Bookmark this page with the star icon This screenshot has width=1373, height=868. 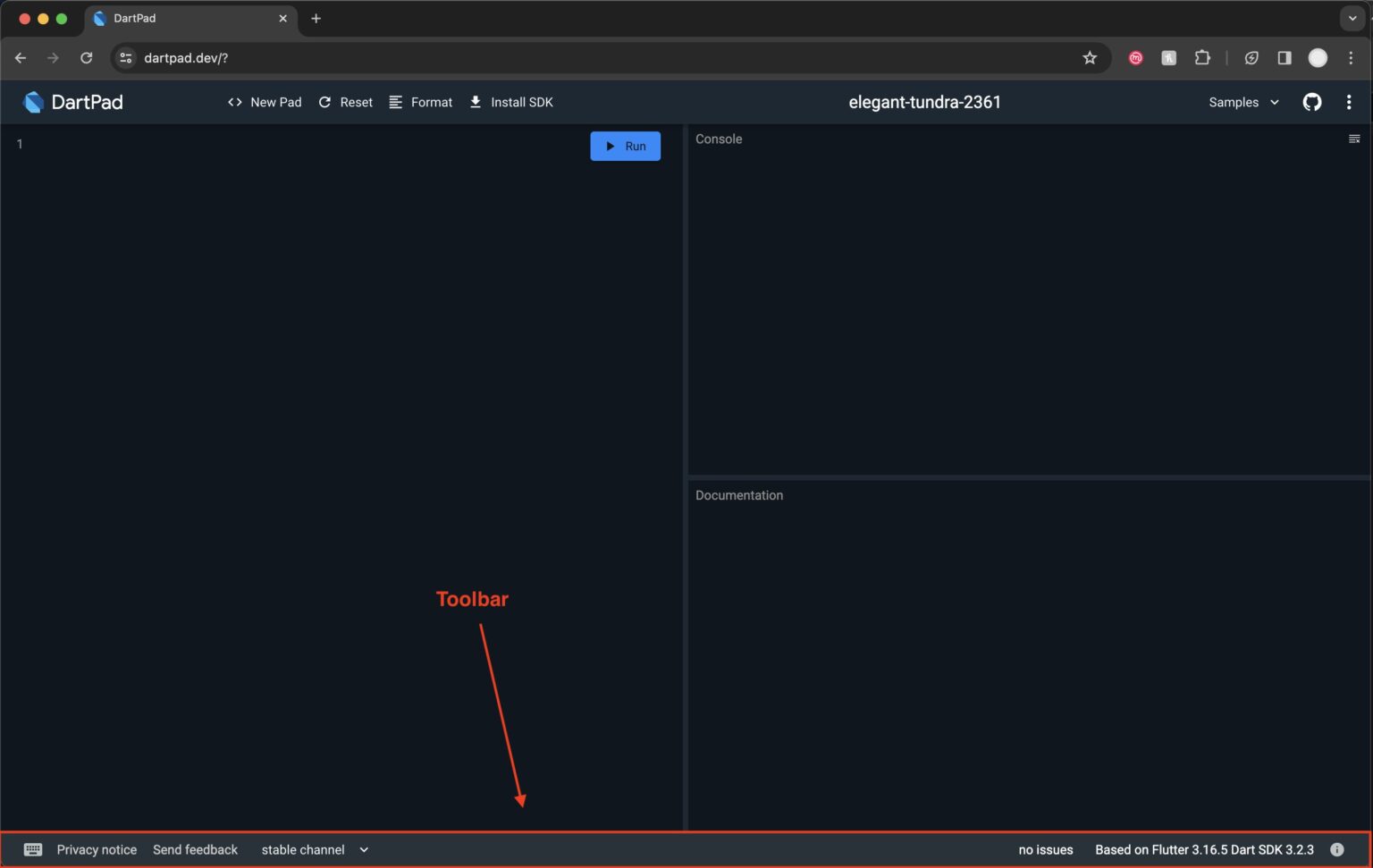(1089, 58)
